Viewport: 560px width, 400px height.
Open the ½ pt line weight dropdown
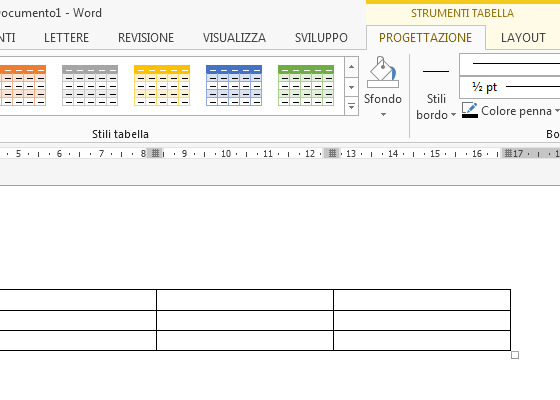coord(510,87)
